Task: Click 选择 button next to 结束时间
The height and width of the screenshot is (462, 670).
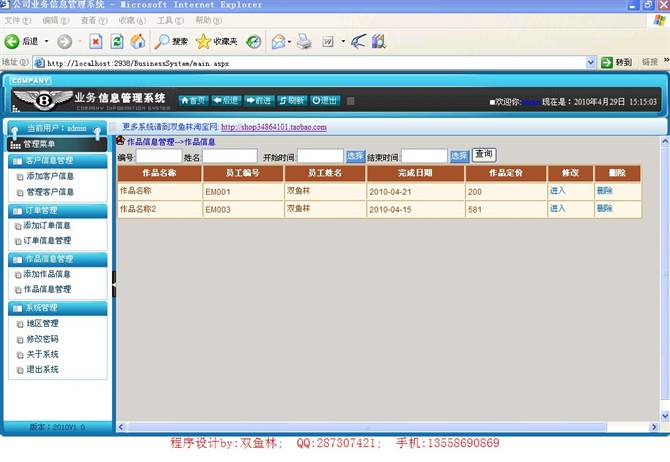Action: 459,156
